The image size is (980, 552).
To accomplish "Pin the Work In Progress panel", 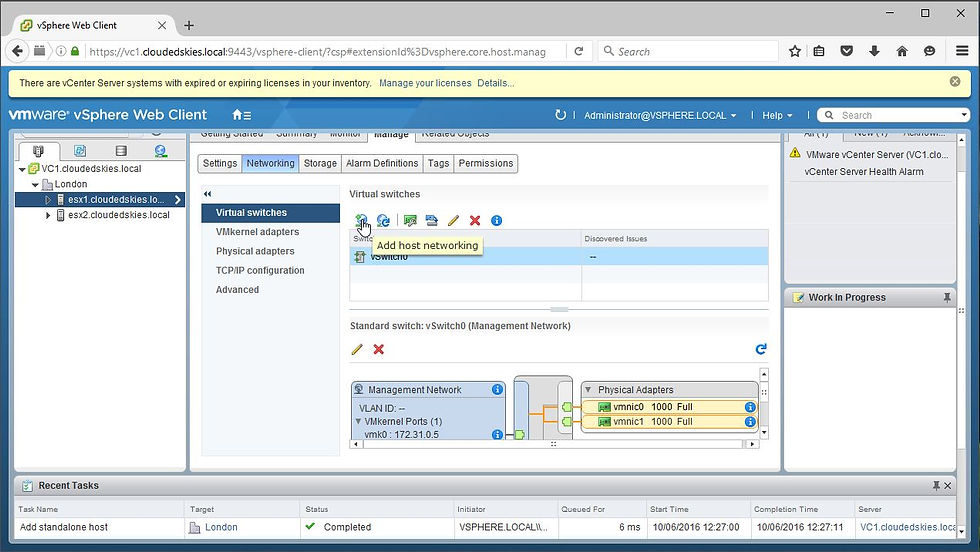I will coord(947,298).
